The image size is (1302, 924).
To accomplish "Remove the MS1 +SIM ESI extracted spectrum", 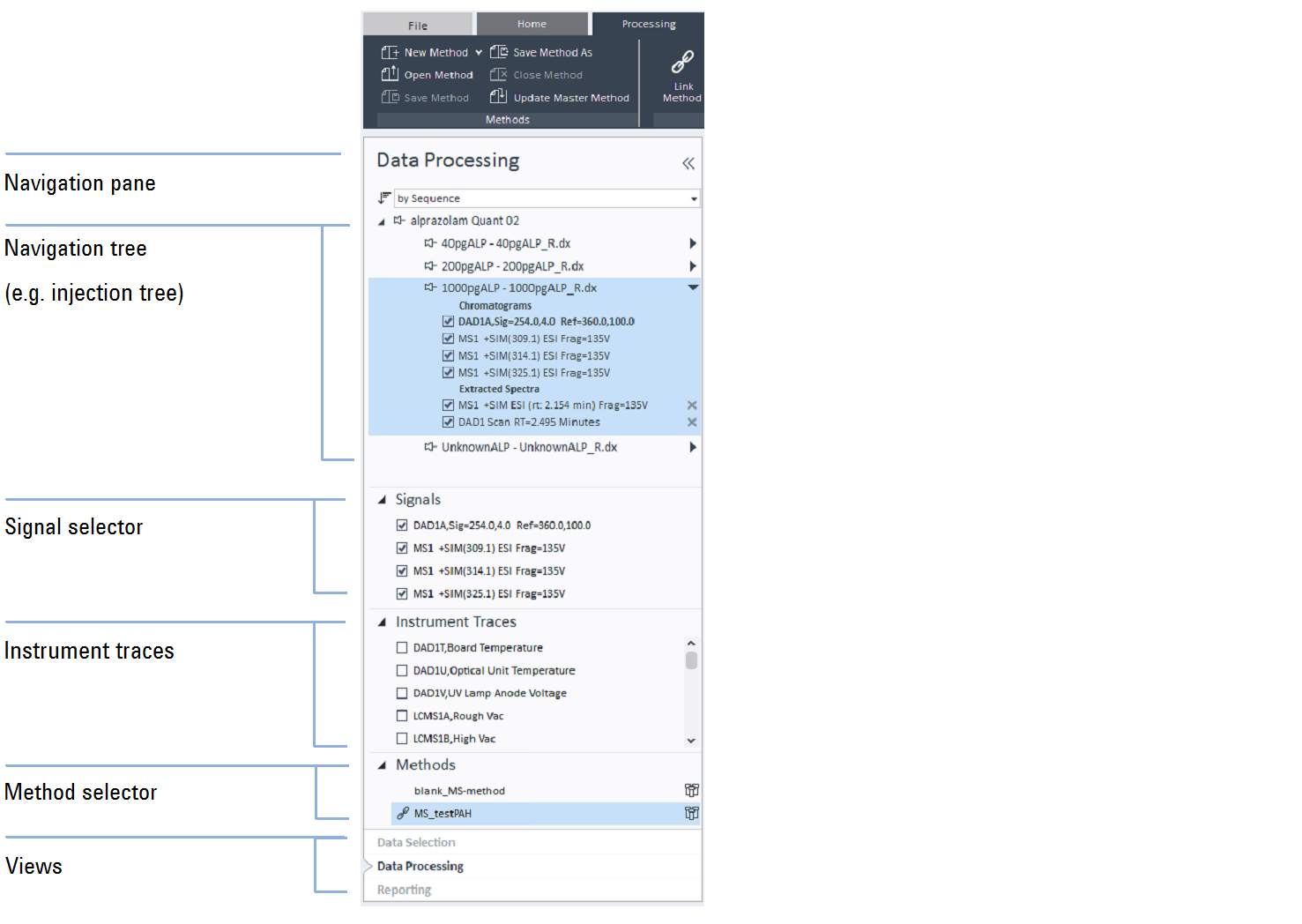I will point(692,406).
